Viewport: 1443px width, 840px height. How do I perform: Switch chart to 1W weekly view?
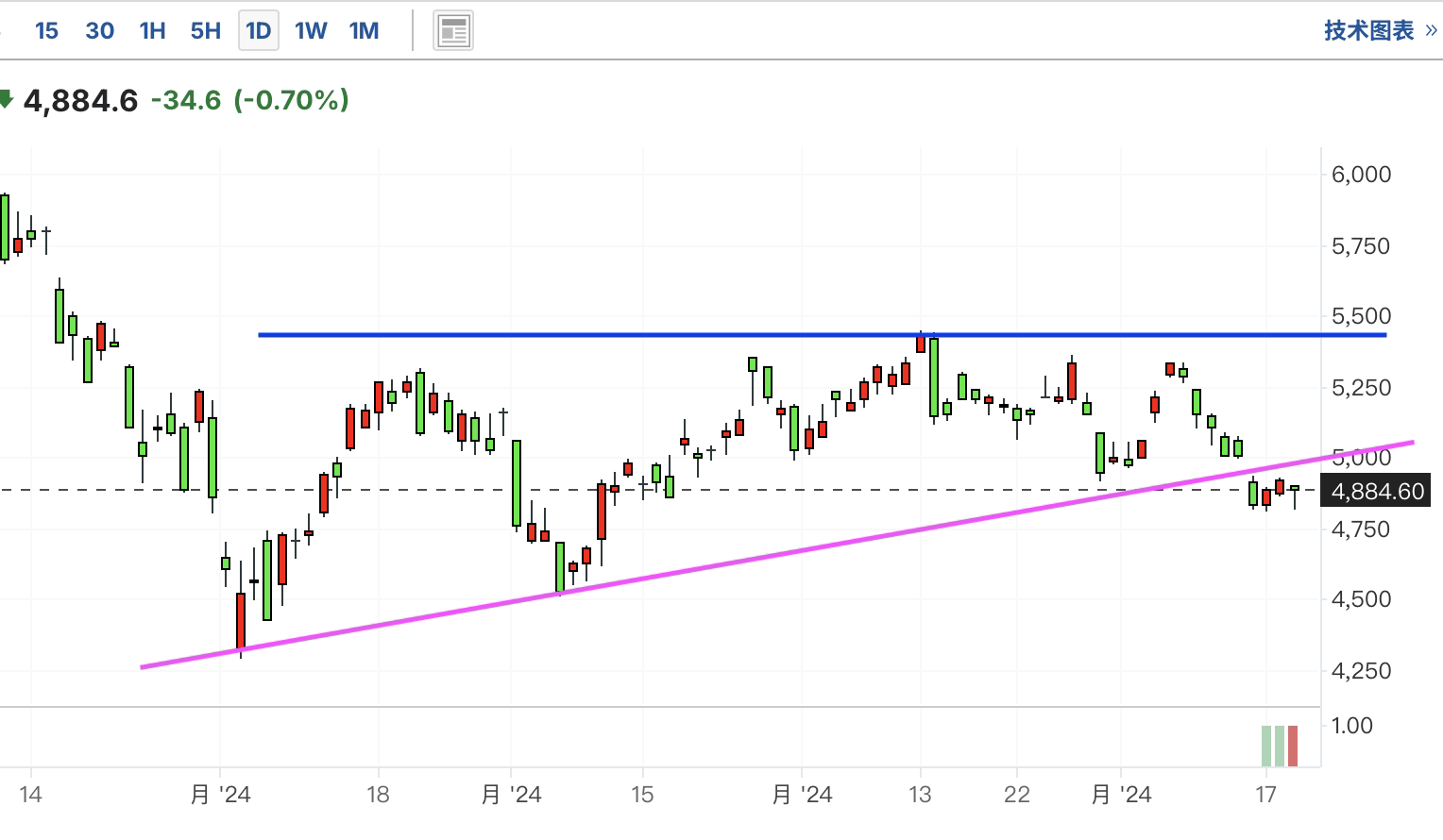311,31
